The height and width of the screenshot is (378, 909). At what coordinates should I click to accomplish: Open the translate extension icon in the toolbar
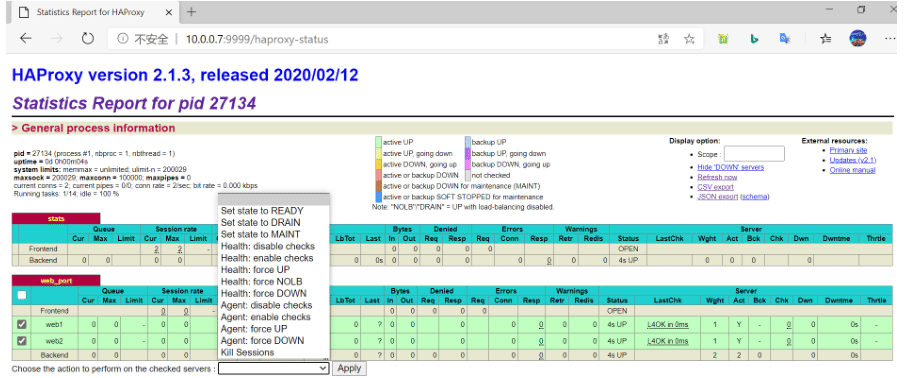click(x=785, y=39)
